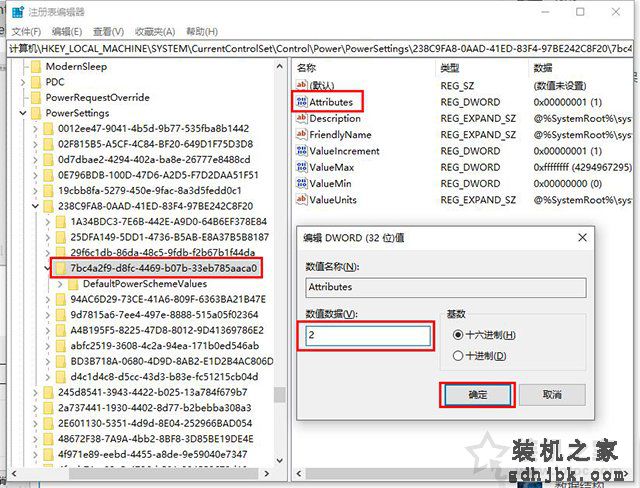Click the values pane horizontal scrollbar track
This screenshot has width=640, height=488.
pos(461,474)
